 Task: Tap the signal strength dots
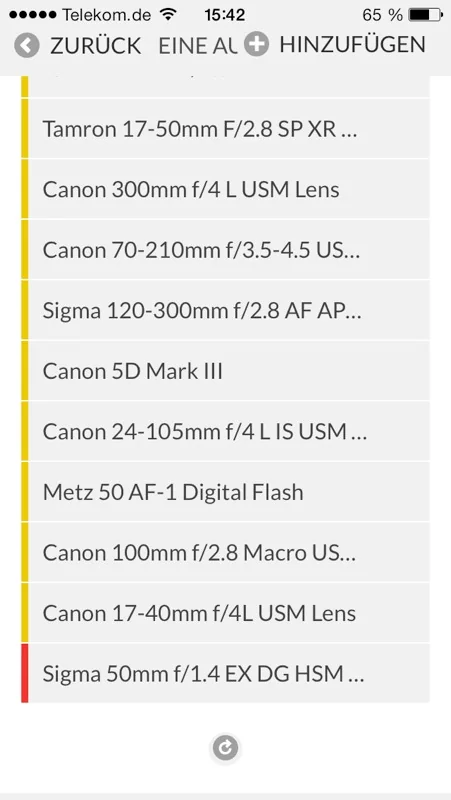[x=33, y=15]
